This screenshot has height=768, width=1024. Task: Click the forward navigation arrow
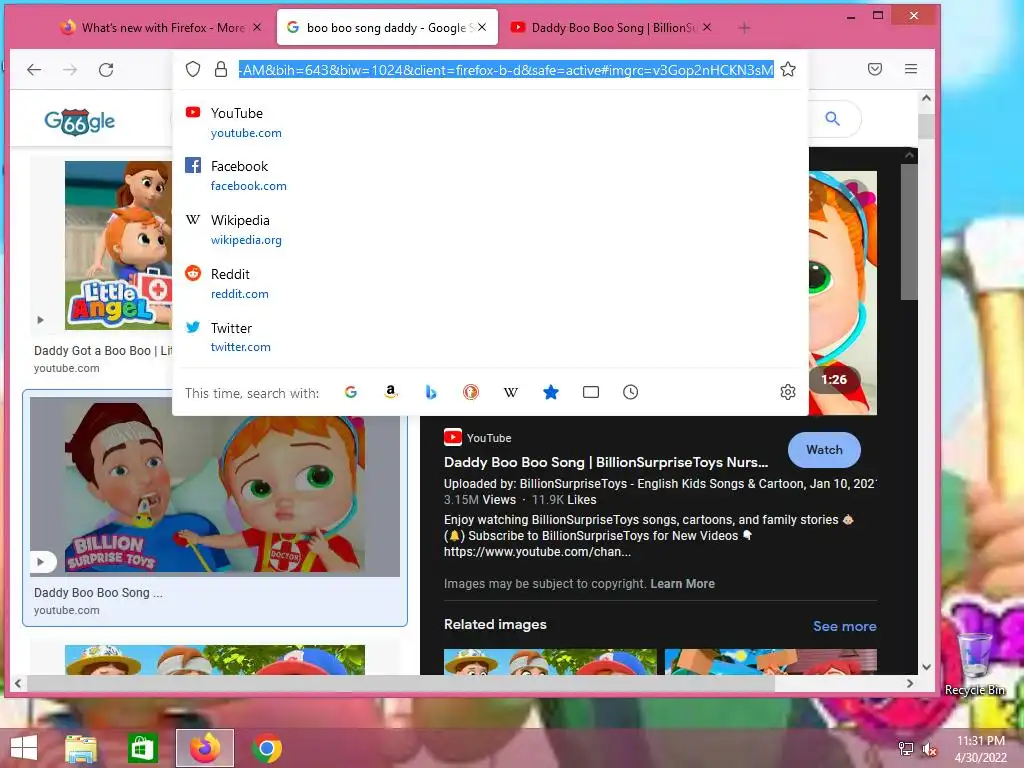click(x=70, y=69)
